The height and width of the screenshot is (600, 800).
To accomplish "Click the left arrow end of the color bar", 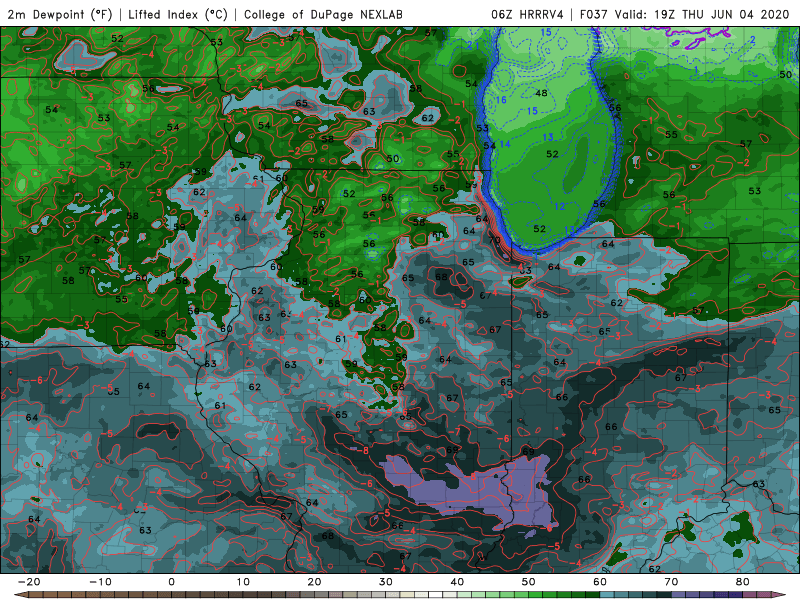I will coord(19,595).
